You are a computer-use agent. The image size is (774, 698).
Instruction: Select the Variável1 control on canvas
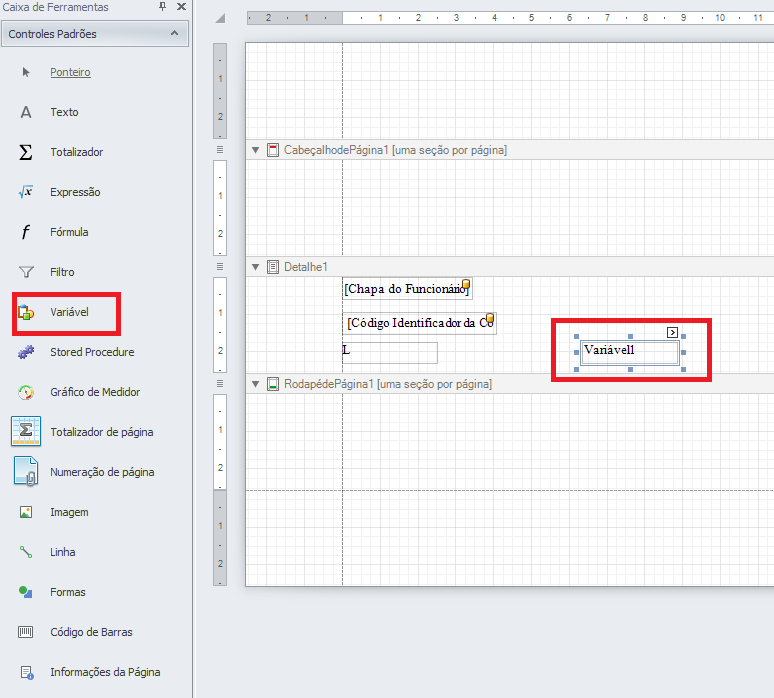[630, 353]
